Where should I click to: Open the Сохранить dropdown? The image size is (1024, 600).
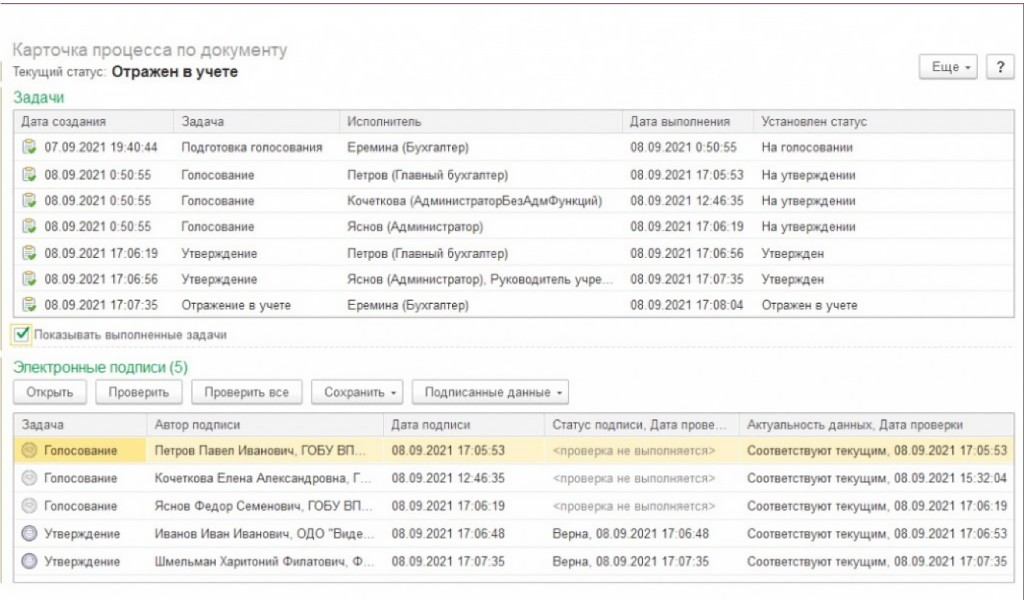pyautogui.click(x=361, y=392)
